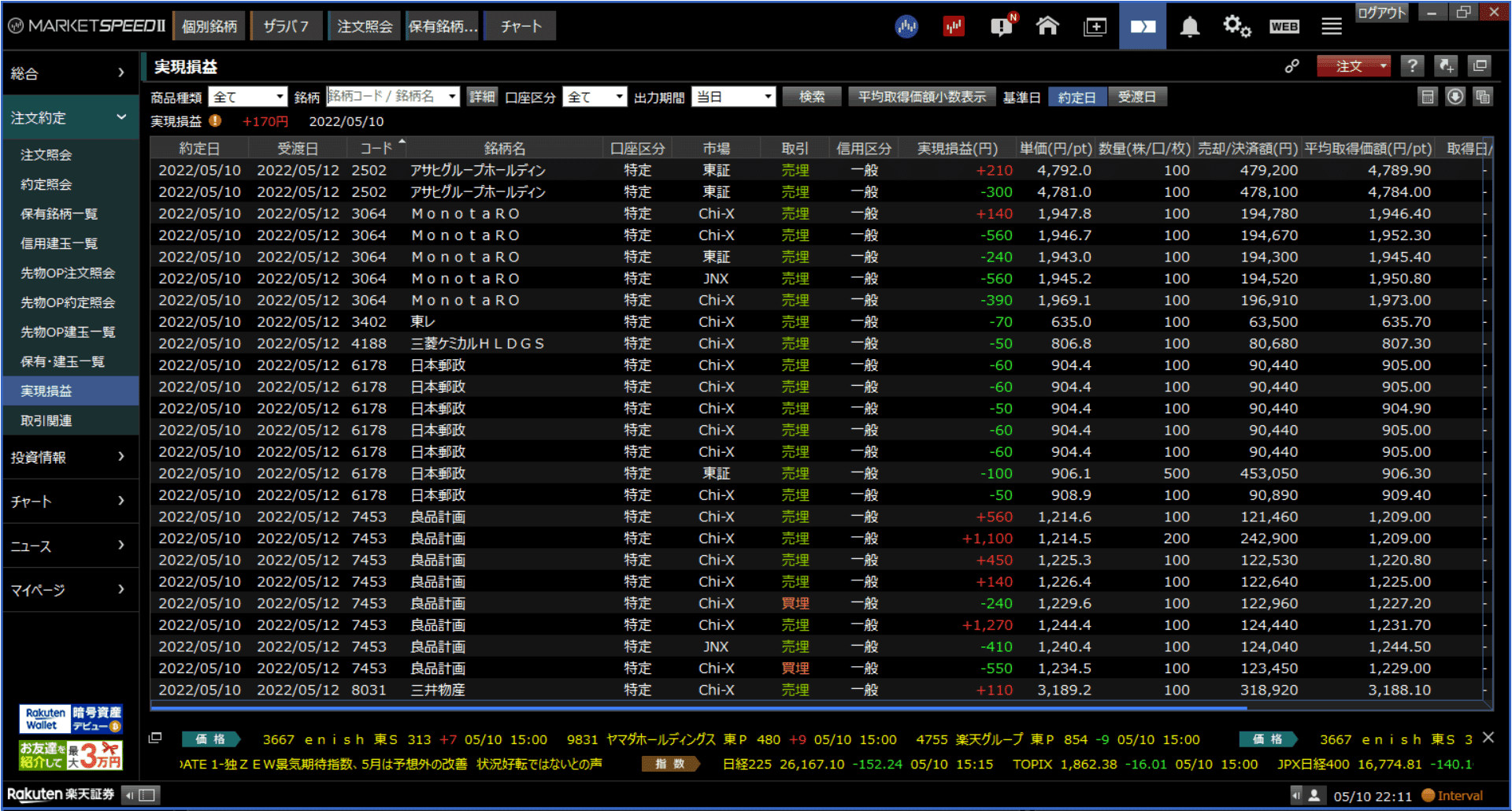Open 先物OP注文照会 in the sidebar

pyautogui.click(x=70, y=272)
